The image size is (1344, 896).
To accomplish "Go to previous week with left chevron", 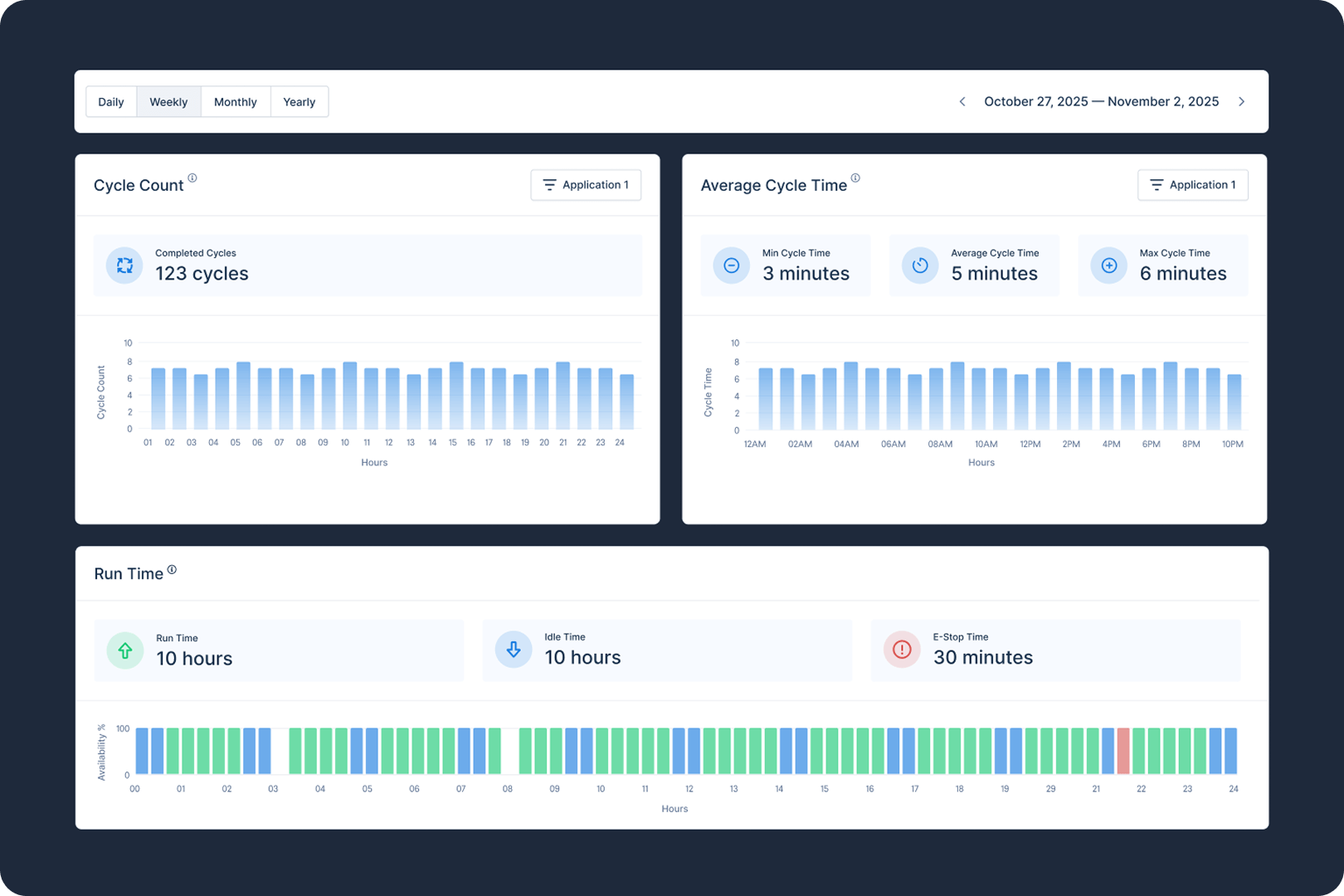I will pyautogui.click(x=962, y=102).
